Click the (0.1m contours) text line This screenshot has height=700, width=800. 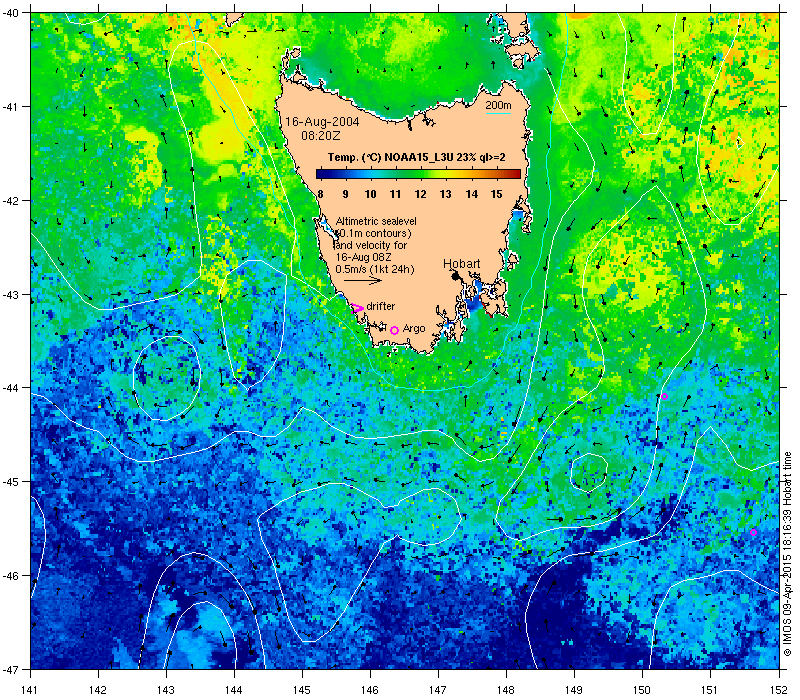click(x=374, y=233)
